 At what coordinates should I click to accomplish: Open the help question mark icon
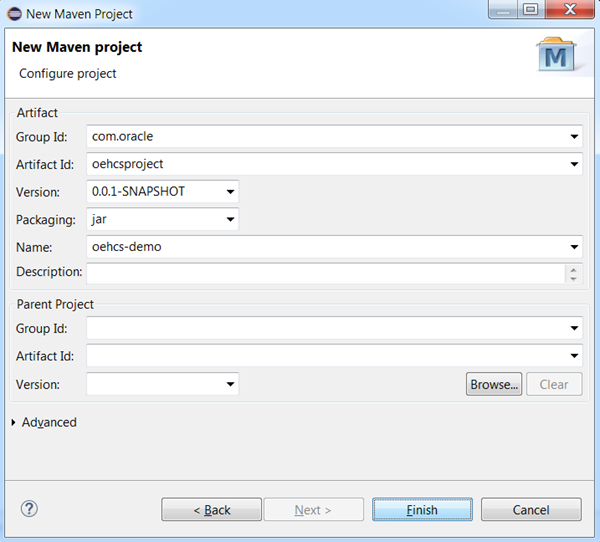coord(29,509)
